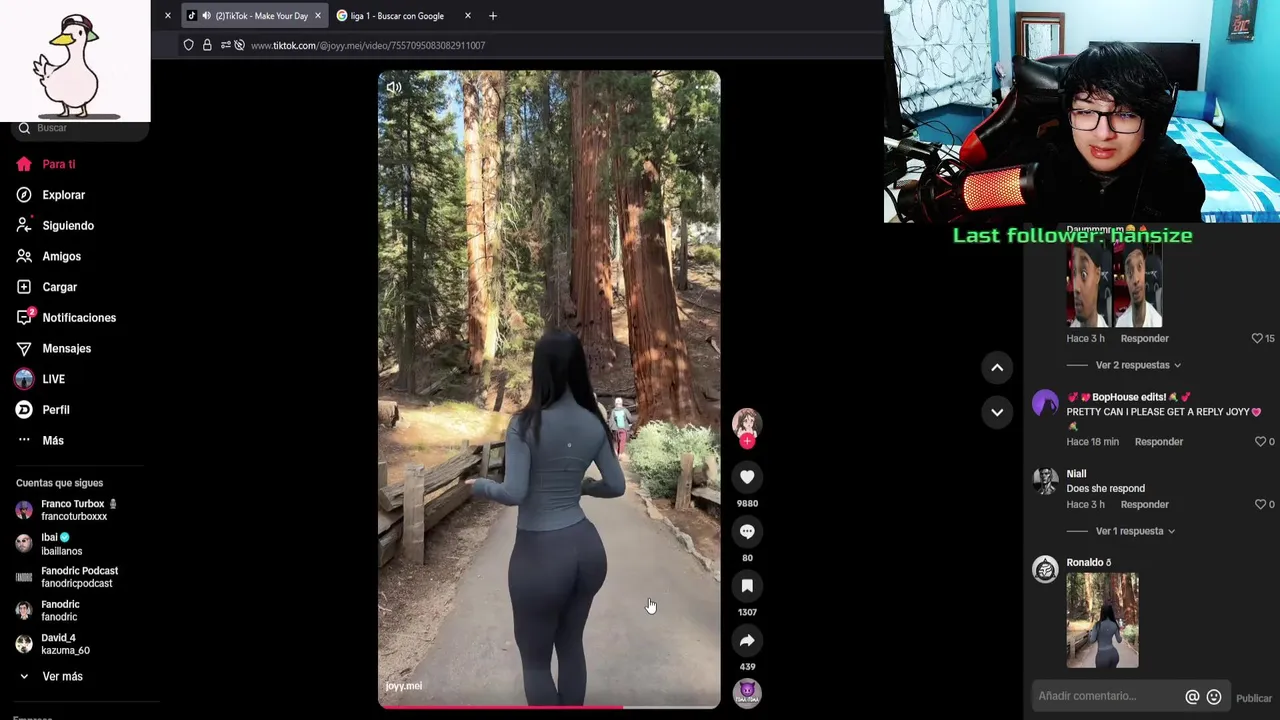Open reaction meme image in comments
The height and width of the screenshot is (720, 1280).
pyautogui.click(x=1114, y=286)
